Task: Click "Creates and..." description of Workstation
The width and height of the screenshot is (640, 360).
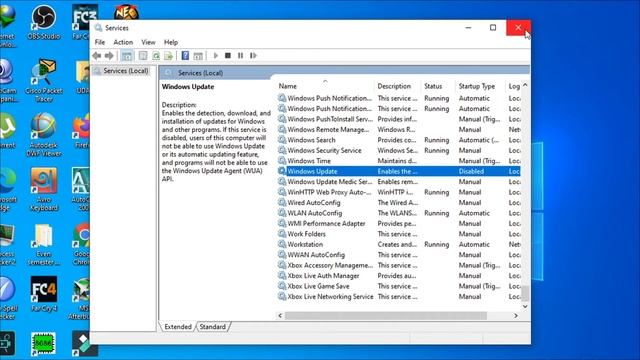Action: point(397,244)
